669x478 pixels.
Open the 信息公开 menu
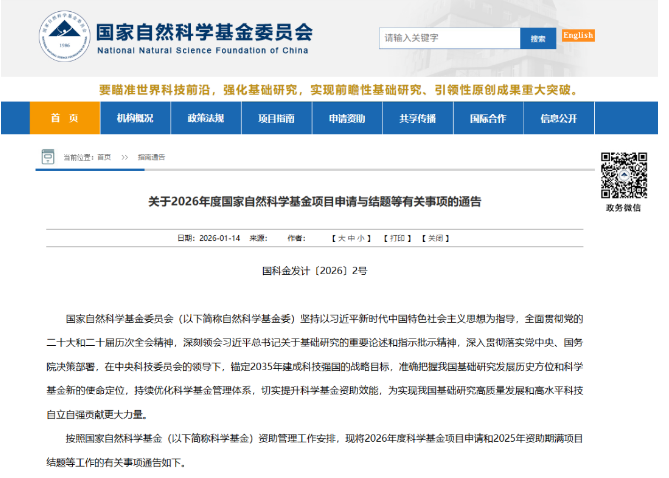click(558, 118)
